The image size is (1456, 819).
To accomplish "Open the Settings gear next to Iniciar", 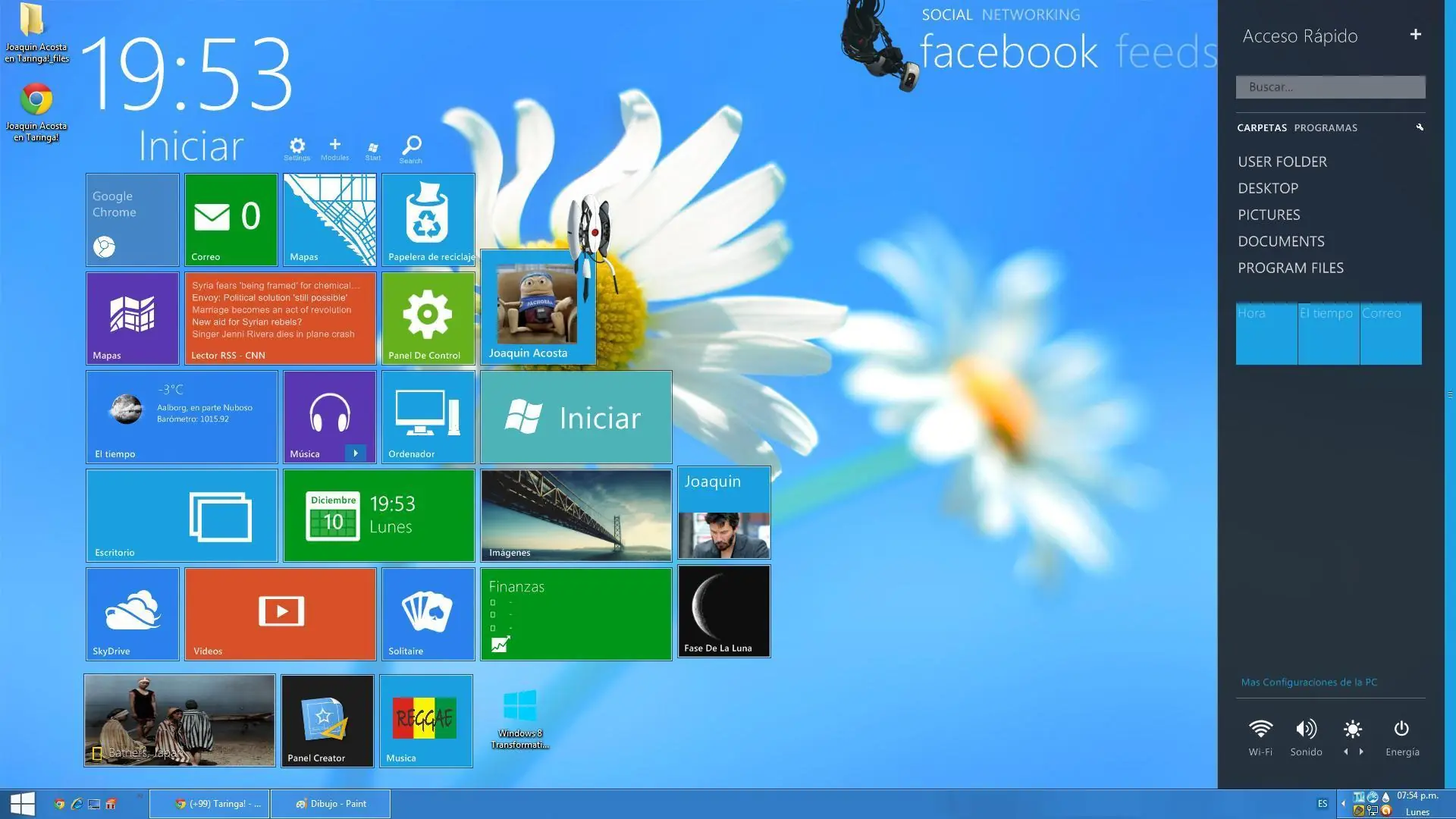I will tap(297, 149).
